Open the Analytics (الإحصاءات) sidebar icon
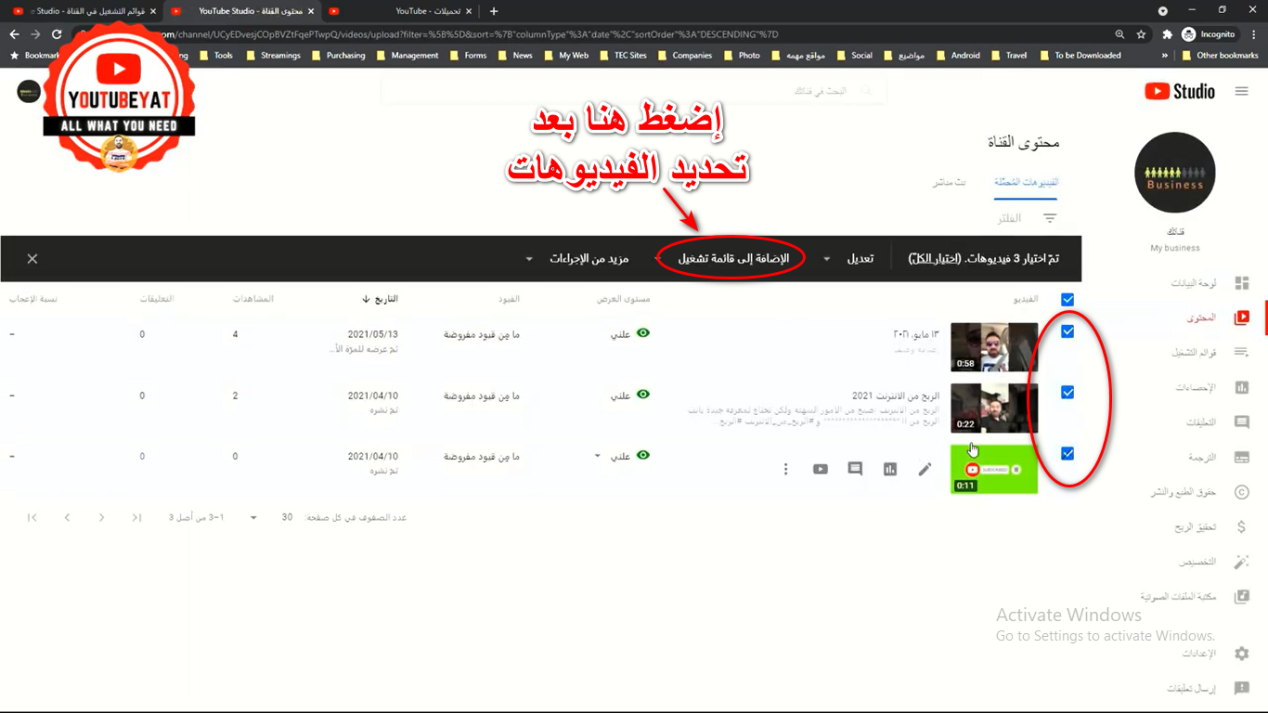 click(x=1241, y=388)
